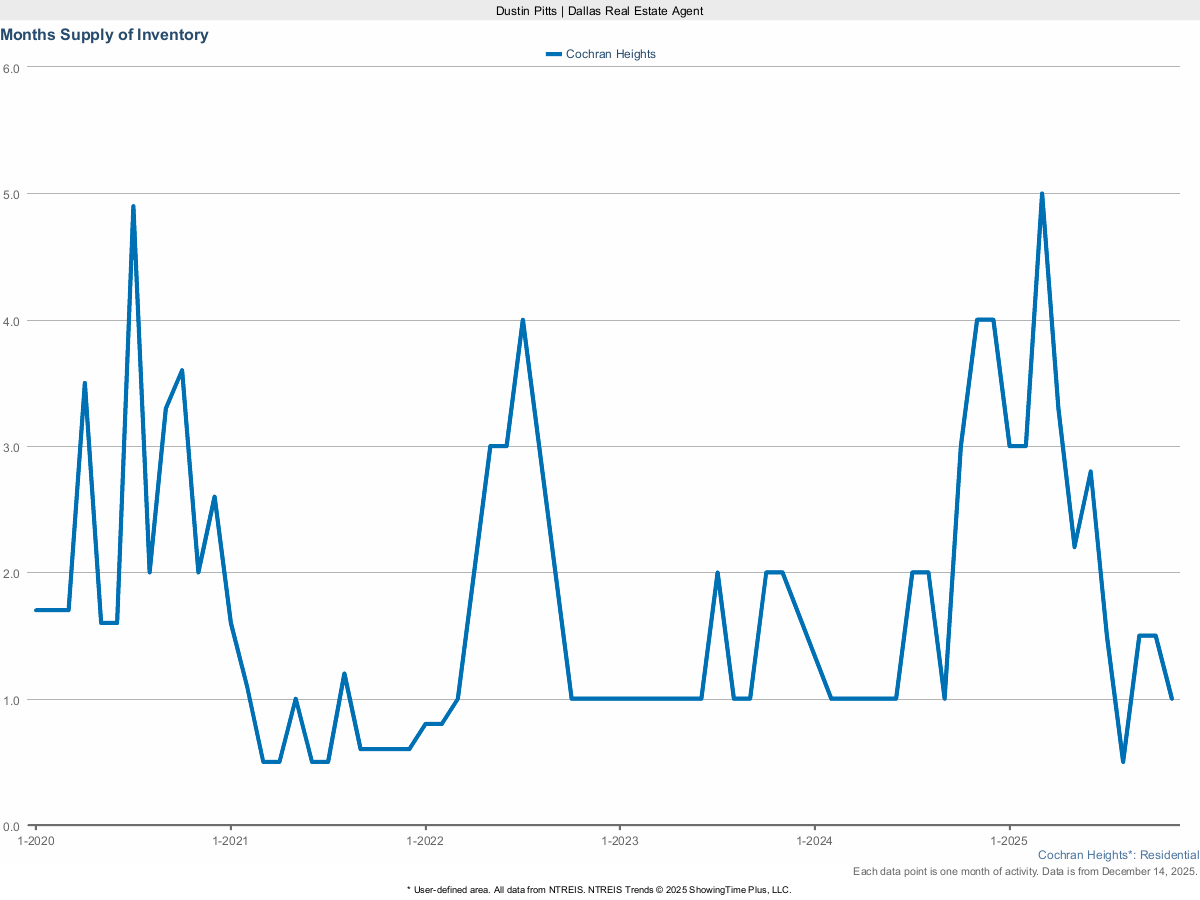Expand the 1-2023 axis label options
Viewport: 1200px width, 900px height.
[x=622, y=841]
